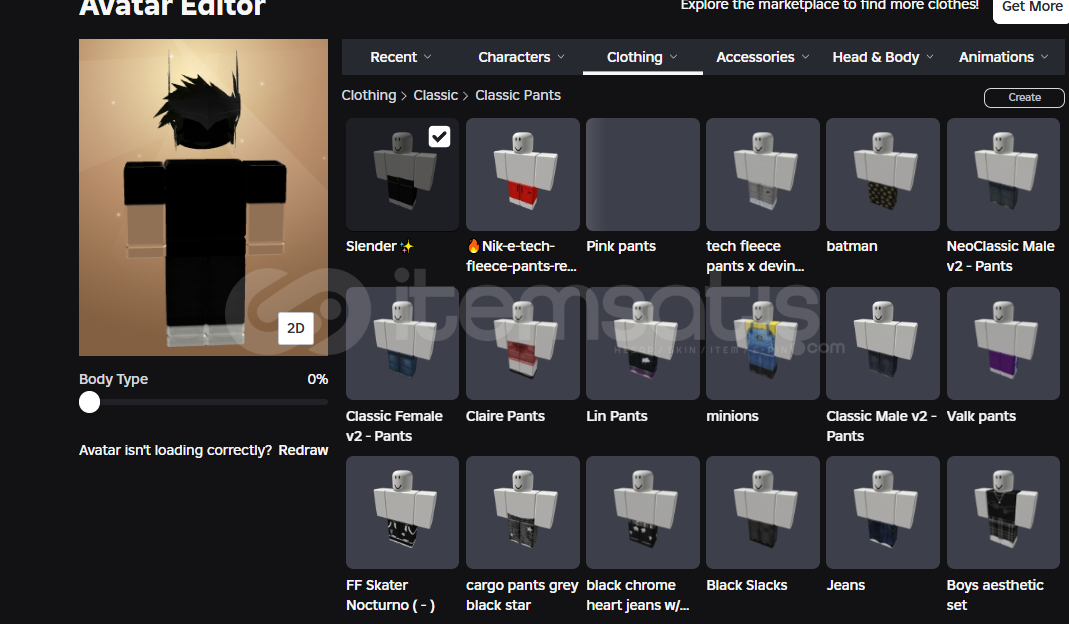This screenshot has width=1069, height=624.
Task: Pick the batman pants thumbnail
Action: [883, 175]
